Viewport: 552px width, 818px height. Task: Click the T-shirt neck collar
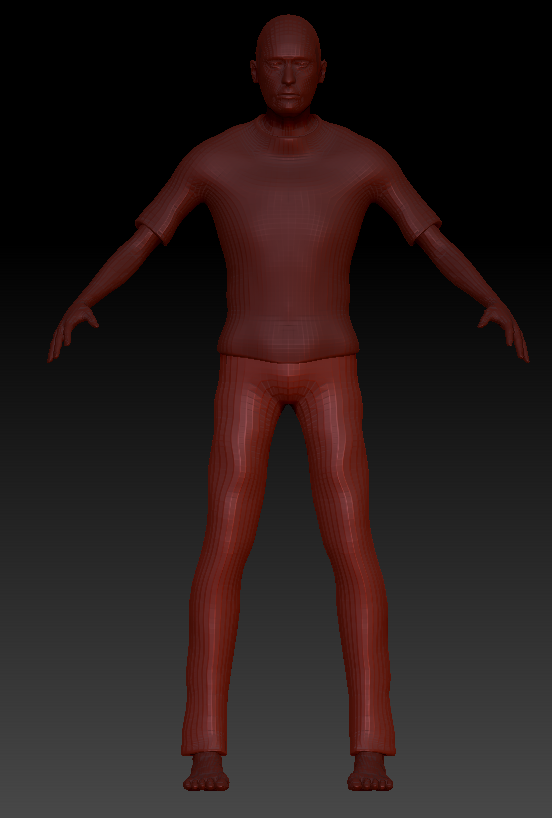[288, 129]
